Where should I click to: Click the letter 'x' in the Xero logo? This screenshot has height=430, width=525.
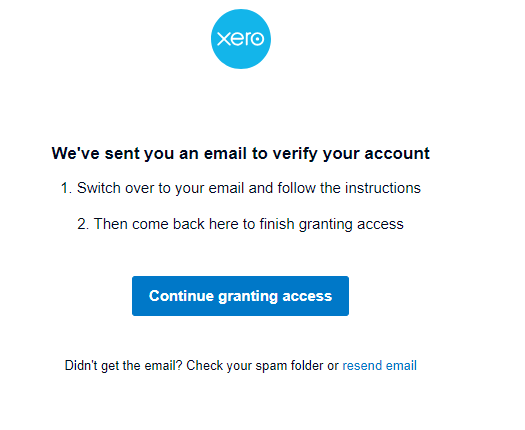click(224, 39)
